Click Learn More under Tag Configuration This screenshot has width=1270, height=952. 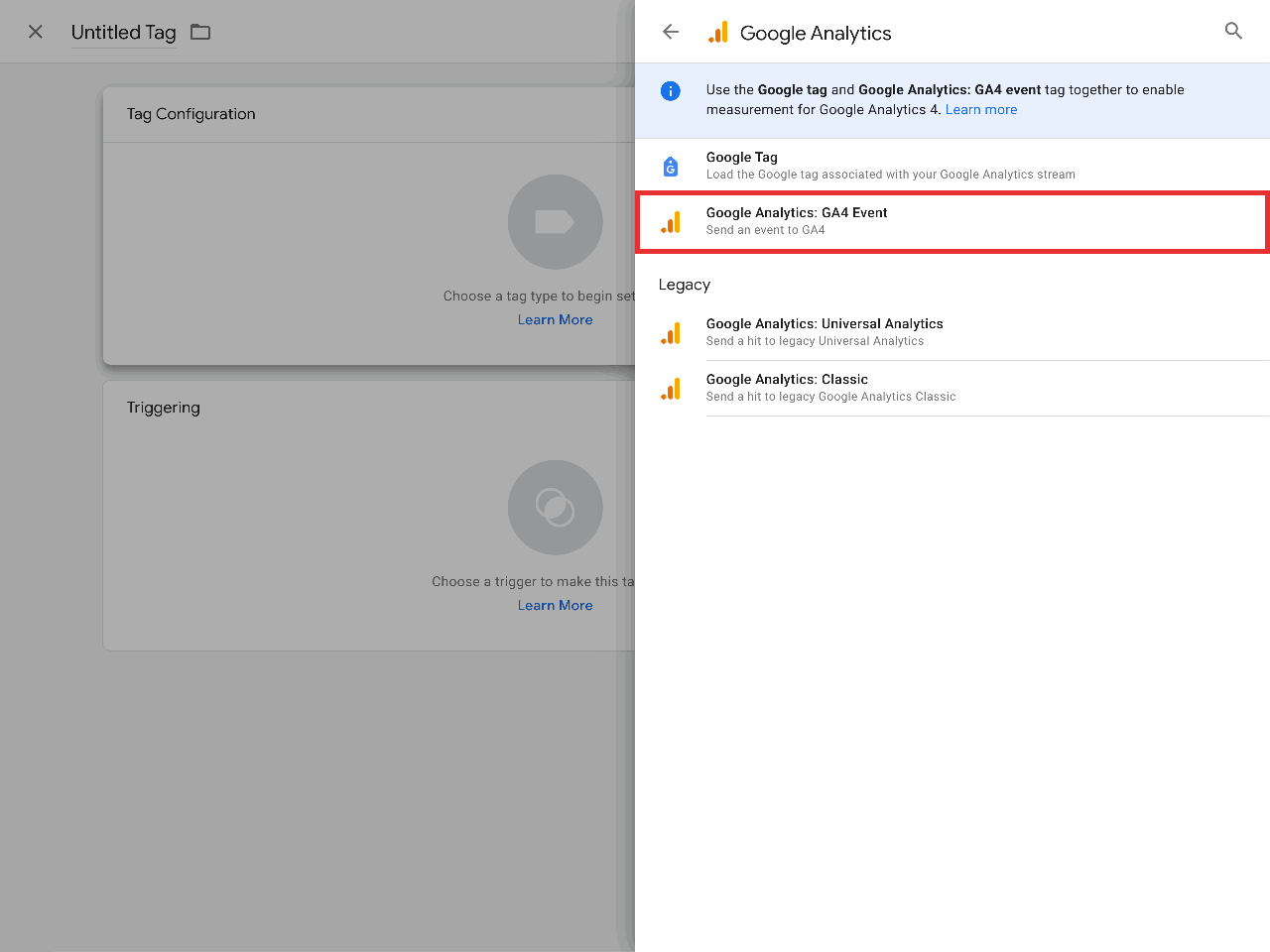point(555,319)
